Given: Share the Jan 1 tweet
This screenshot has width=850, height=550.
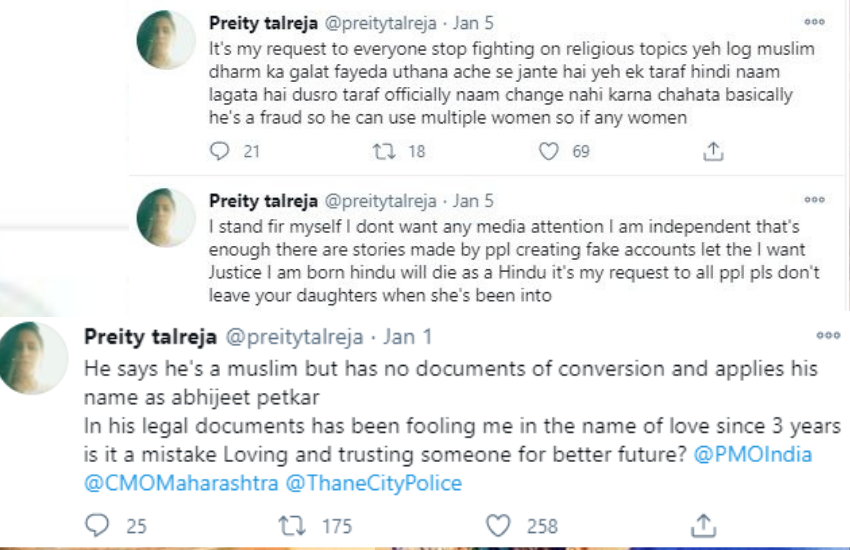Looking at the screenshot, I should pos(704,525).
